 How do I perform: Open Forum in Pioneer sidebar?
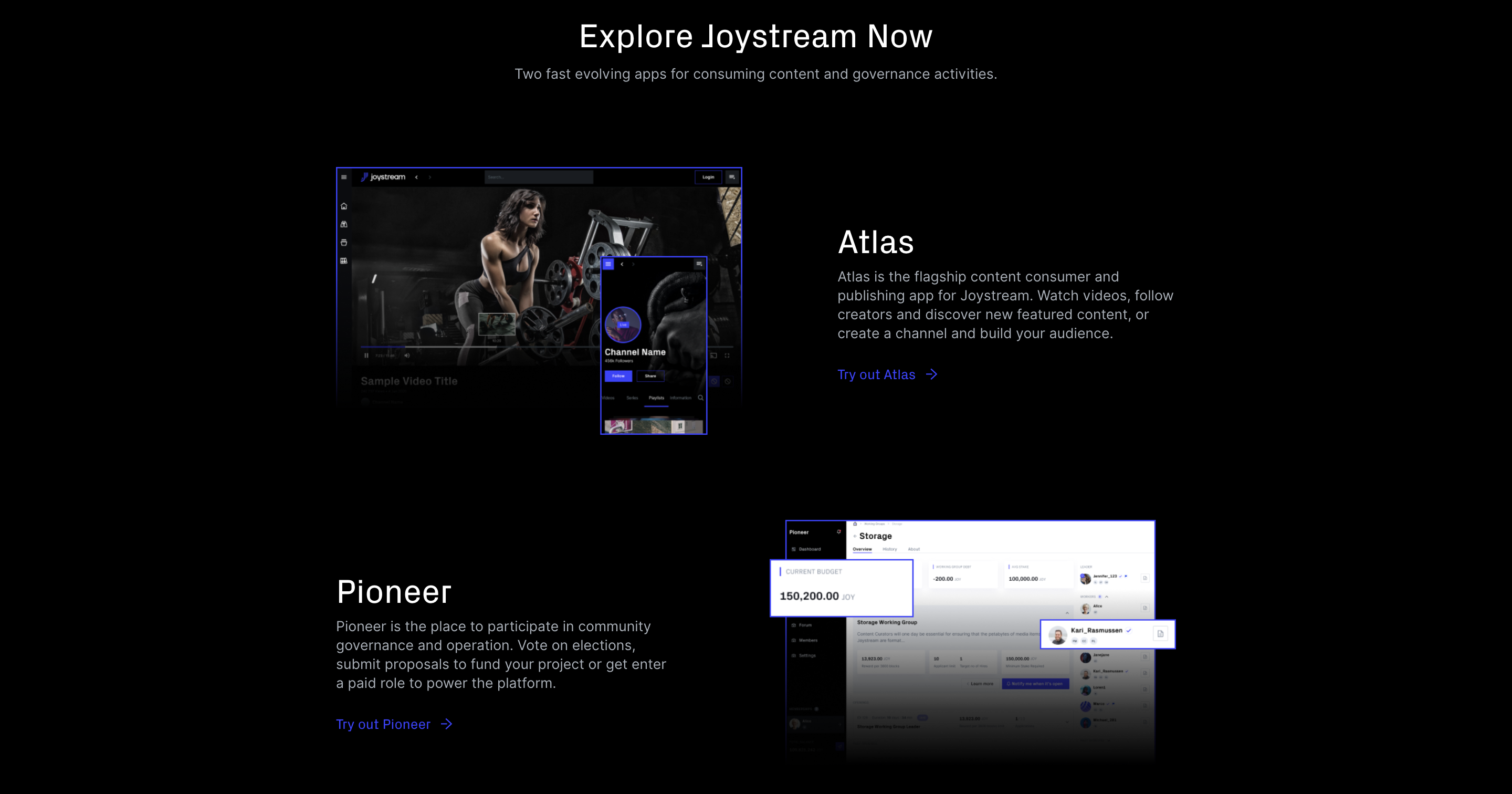click(801, 625)
